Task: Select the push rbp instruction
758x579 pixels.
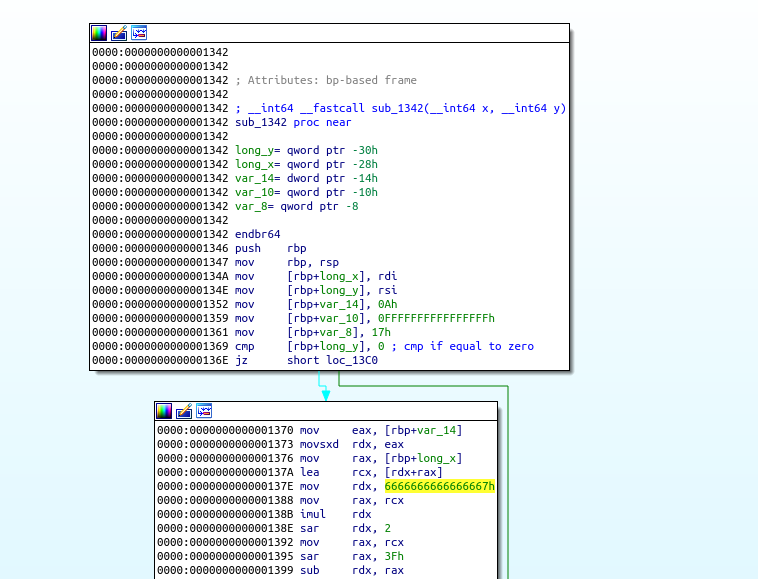Action: (x=262, y=248)
